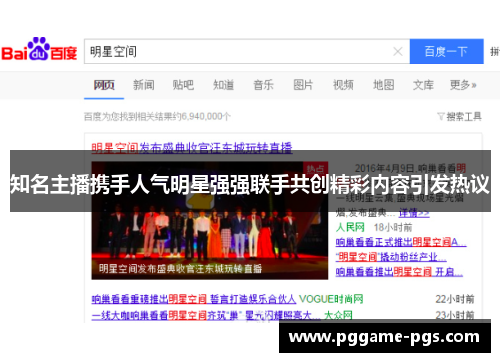Viewport: 500px width, 362px height.
Task: Go to the 知道 tab
Action: click(223, 85)
